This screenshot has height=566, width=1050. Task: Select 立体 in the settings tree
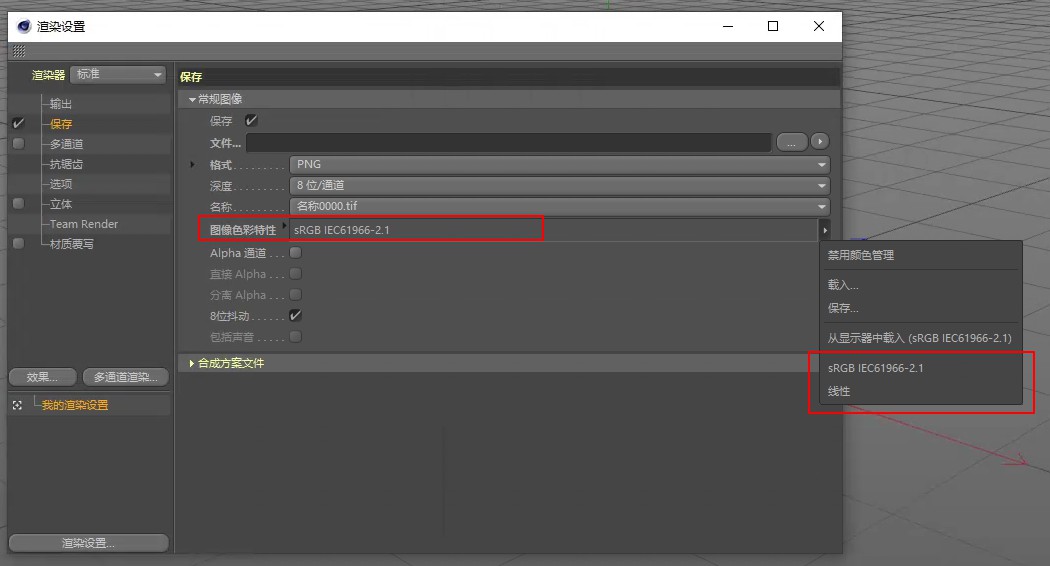pos(61,204)
